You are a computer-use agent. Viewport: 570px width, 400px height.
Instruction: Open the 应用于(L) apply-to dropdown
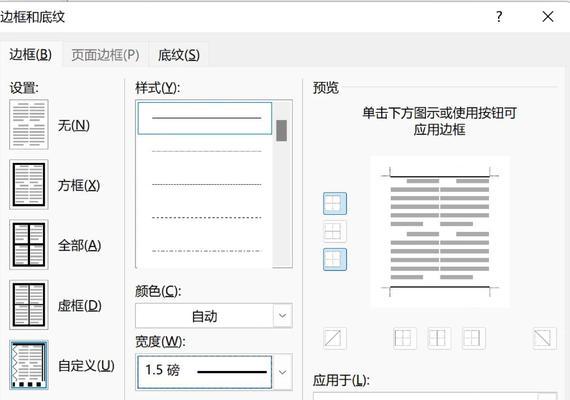[x=435, y=396]
